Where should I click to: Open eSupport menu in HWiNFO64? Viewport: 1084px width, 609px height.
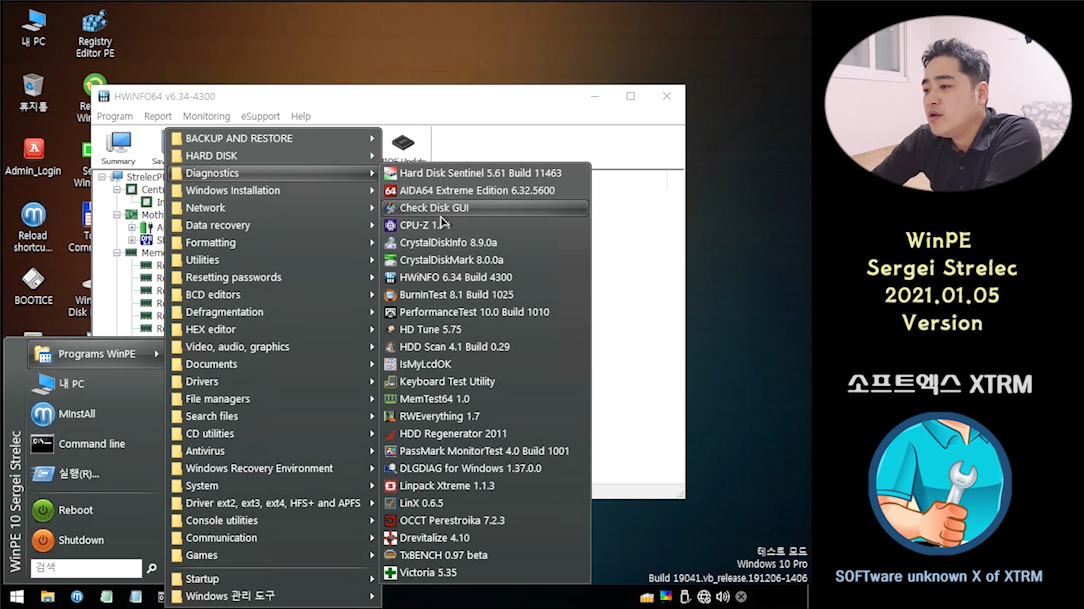260,116
